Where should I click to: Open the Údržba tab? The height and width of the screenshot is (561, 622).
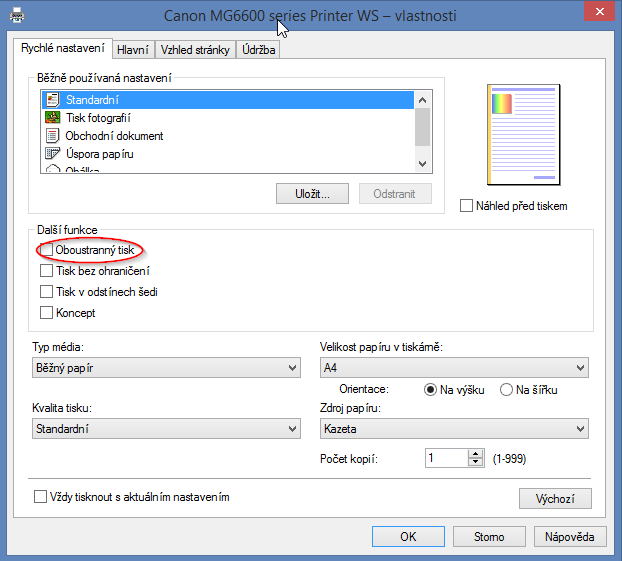pos(258,50)
